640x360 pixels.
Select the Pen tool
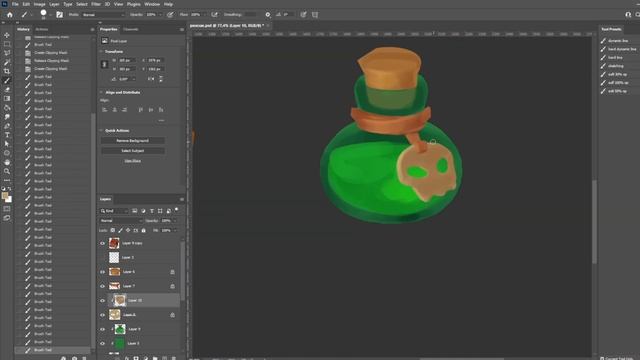pyautogui.click(x=7, y=126)
